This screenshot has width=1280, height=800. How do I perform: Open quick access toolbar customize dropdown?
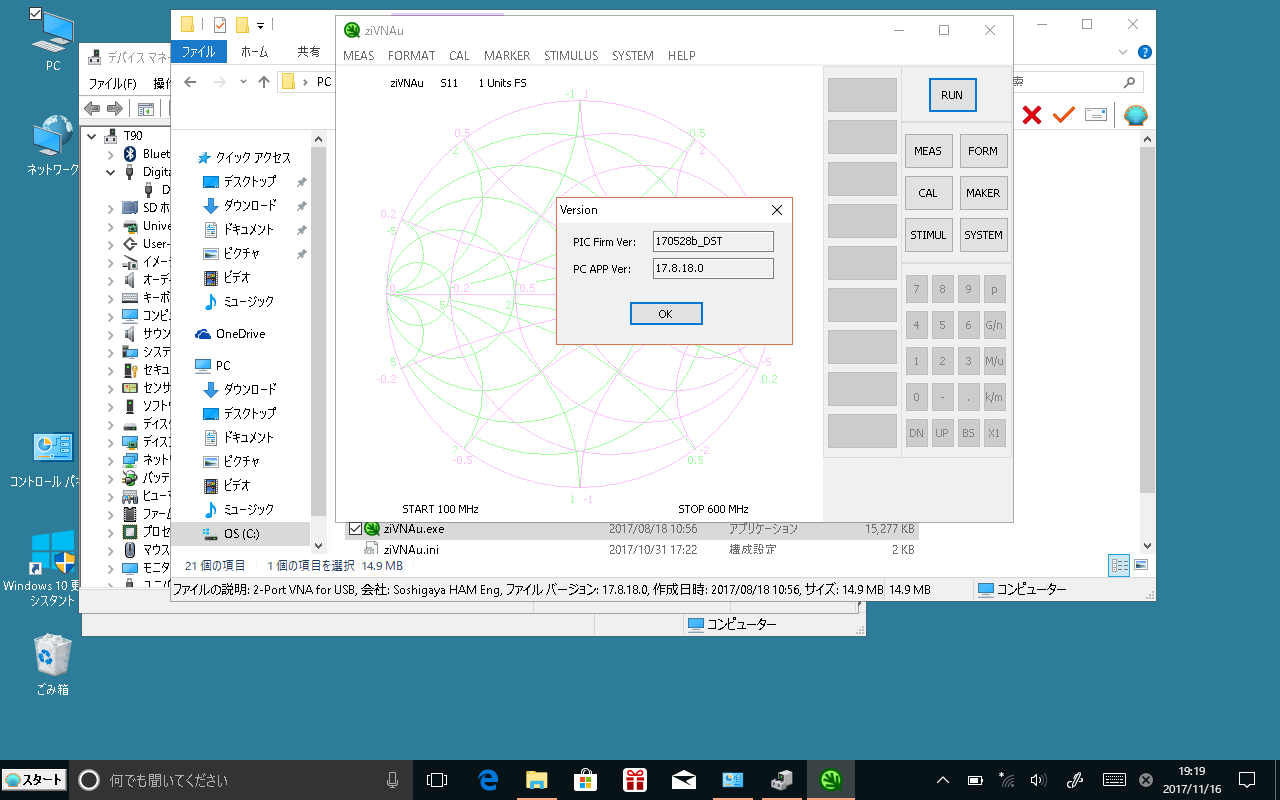click(261, 25)
